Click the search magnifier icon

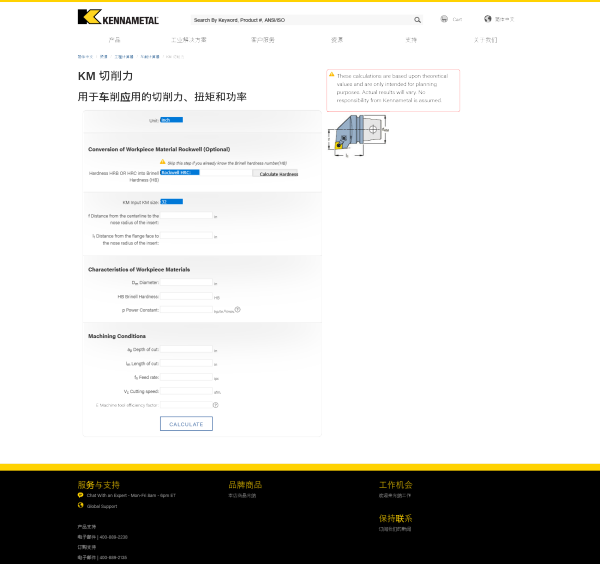tap(417, 20)
